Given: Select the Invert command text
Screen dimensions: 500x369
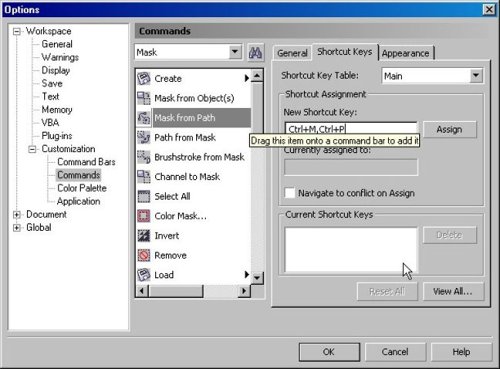Looking at the screenshot, I should coord(167,236).
